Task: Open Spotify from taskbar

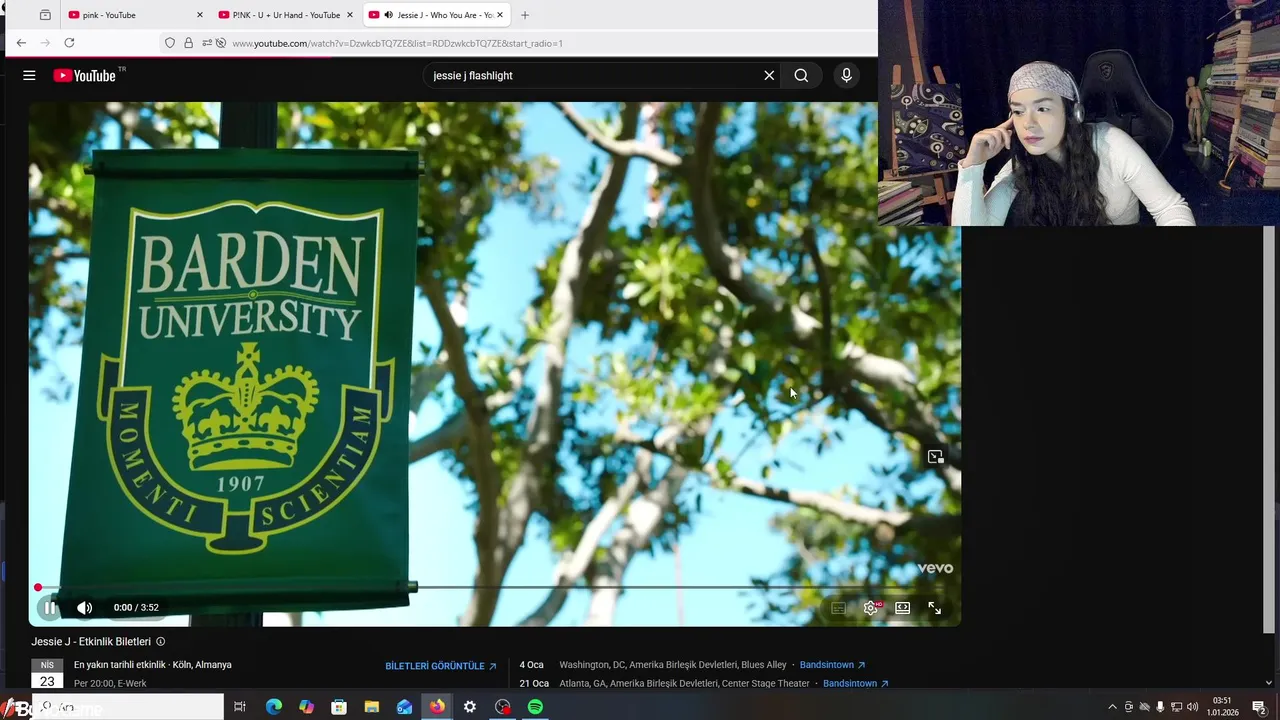Action: [536, 707]
